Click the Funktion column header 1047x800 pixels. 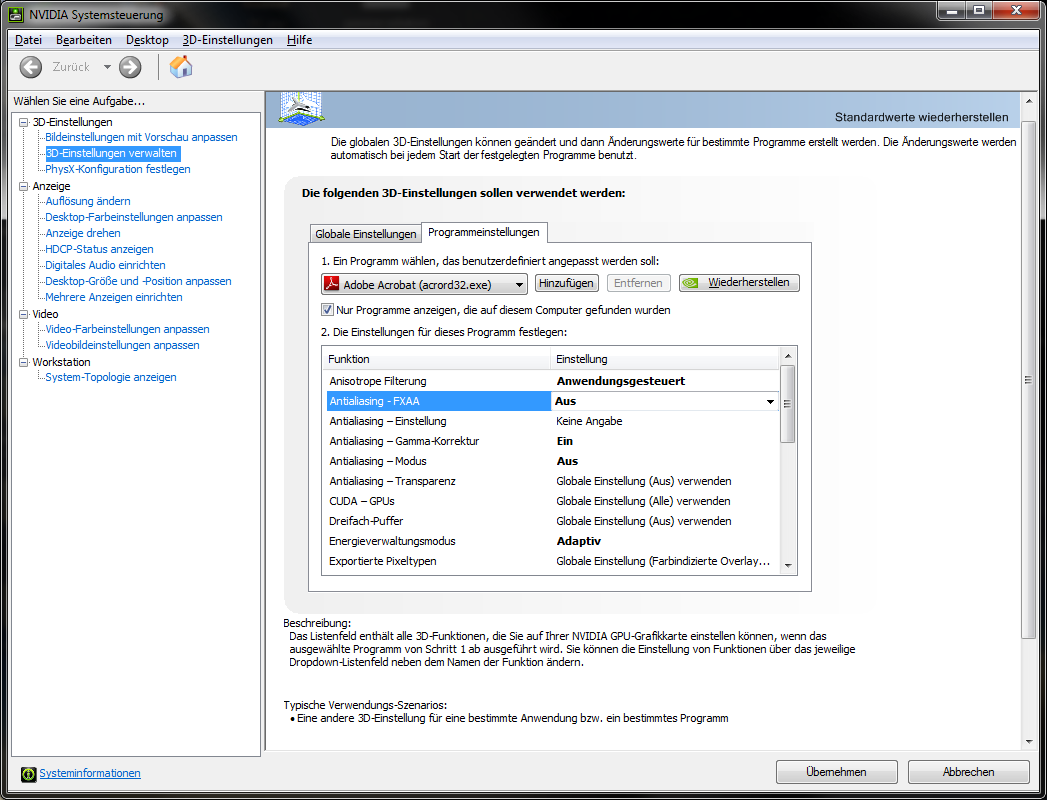437,359
